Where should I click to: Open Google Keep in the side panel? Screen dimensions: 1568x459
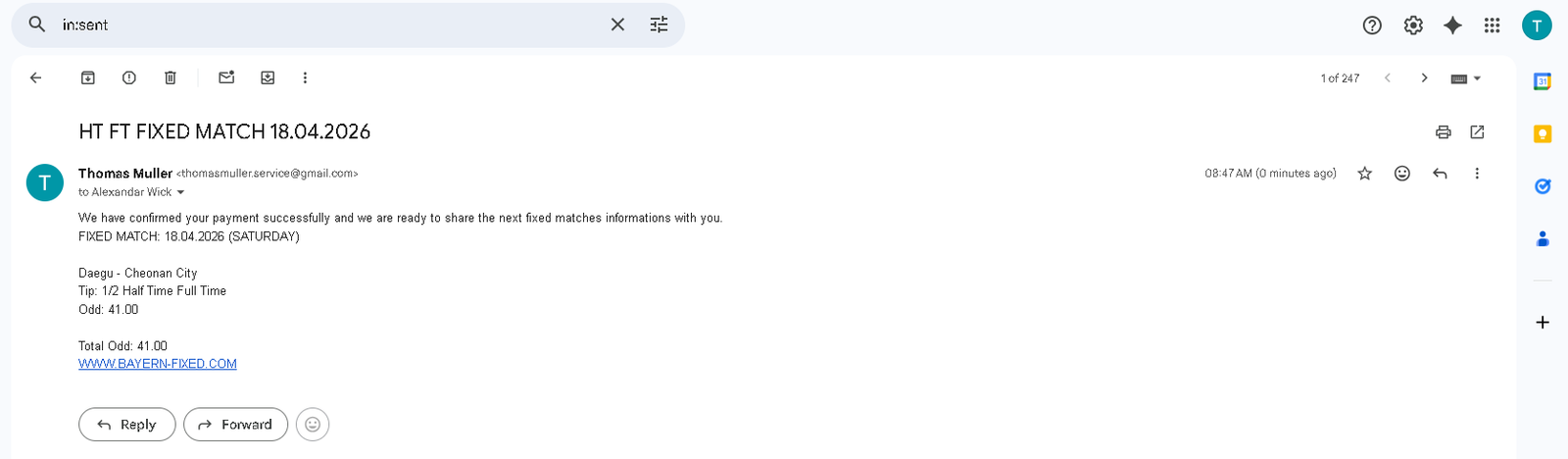coord(1542,134)
